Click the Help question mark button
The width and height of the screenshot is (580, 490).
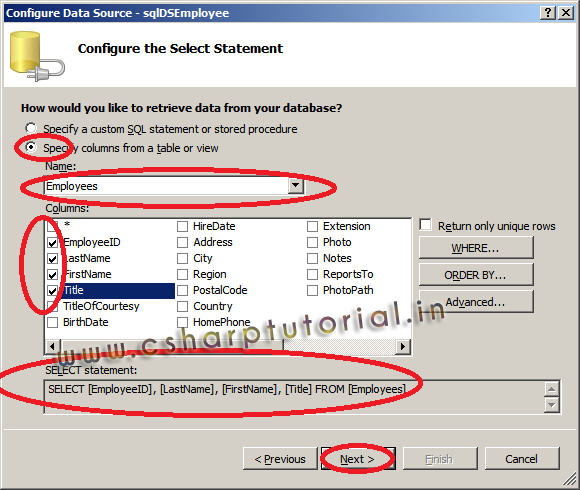click(547, 13)
